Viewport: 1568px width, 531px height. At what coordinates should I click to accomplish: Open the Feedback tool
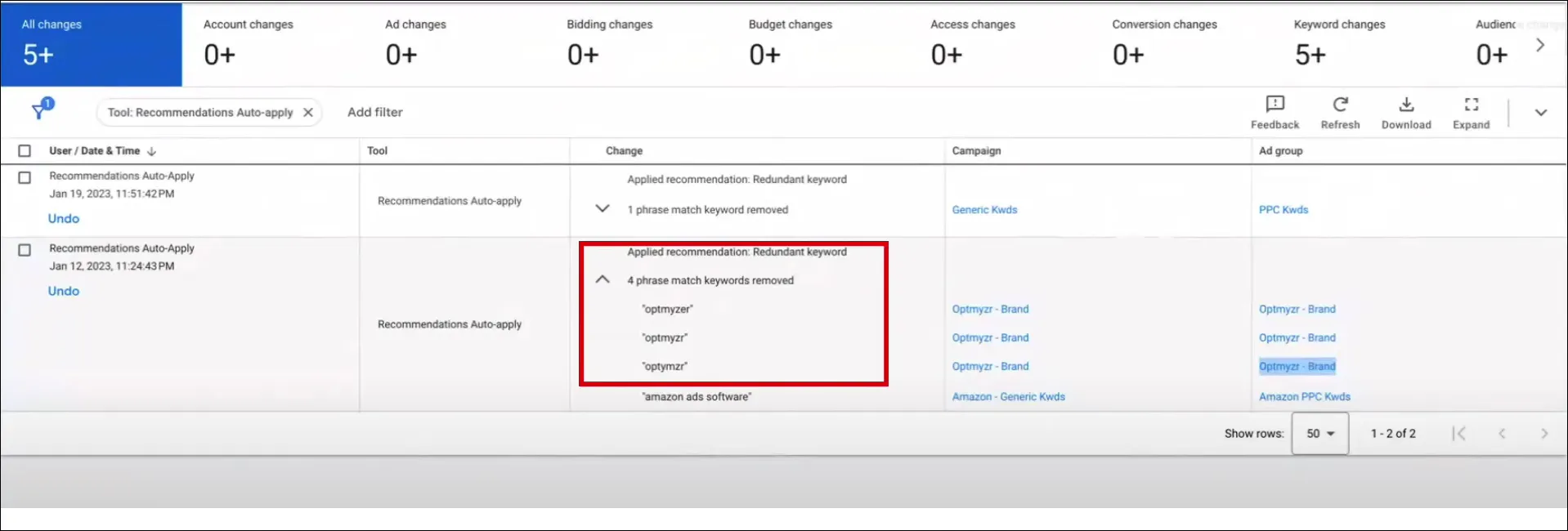click(x=1275, y=112)
